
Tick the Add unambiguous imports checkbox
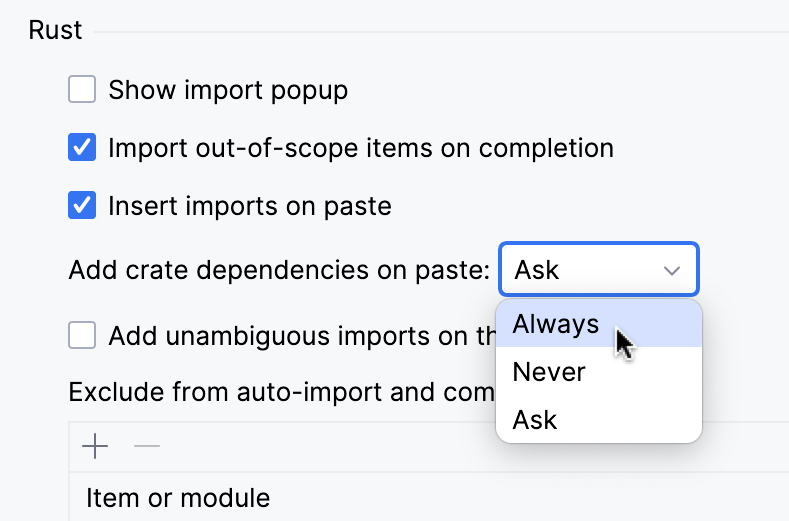pyautogui.click(x=82, y=334)
